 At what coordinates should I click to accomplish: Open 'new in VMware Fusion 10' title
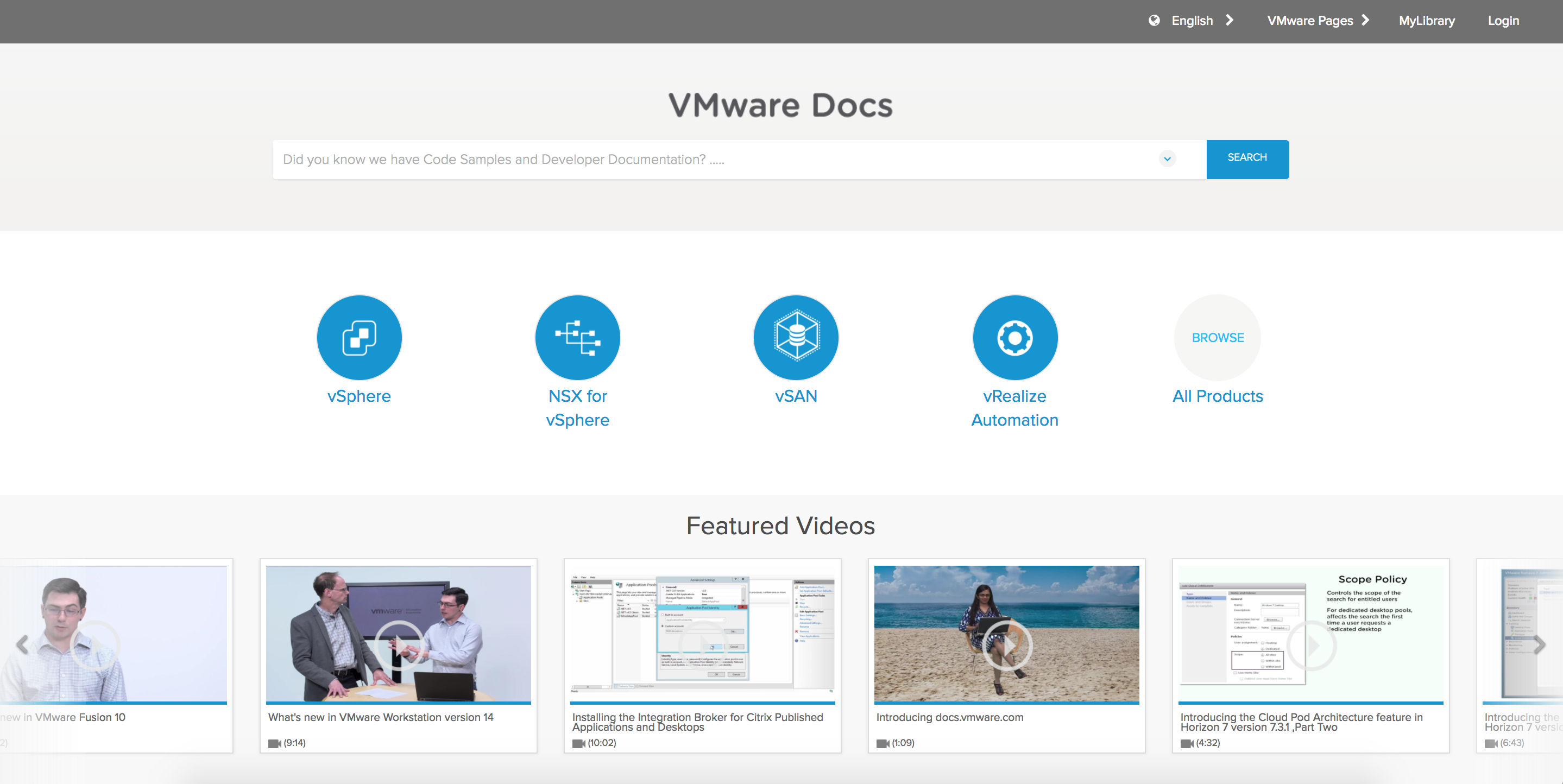(x=62, y=717)
